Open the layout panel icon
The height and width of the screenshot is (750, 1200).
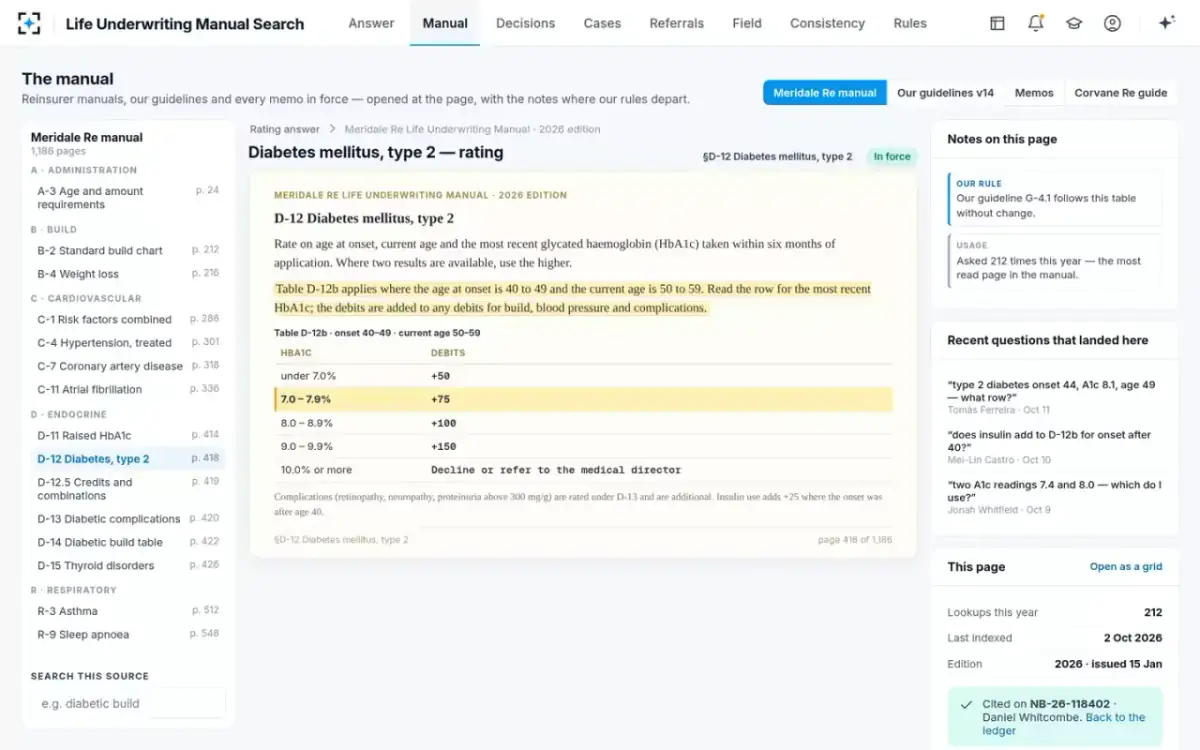pos(997,23)
